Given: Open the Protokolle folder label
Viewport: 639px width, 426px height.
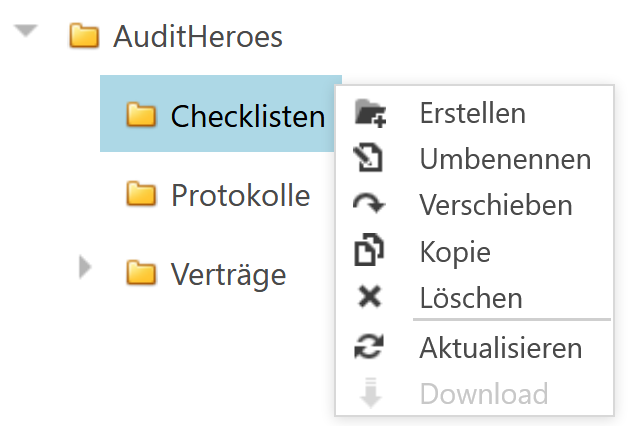Looking at the screenshot, I should click(240, 195).
